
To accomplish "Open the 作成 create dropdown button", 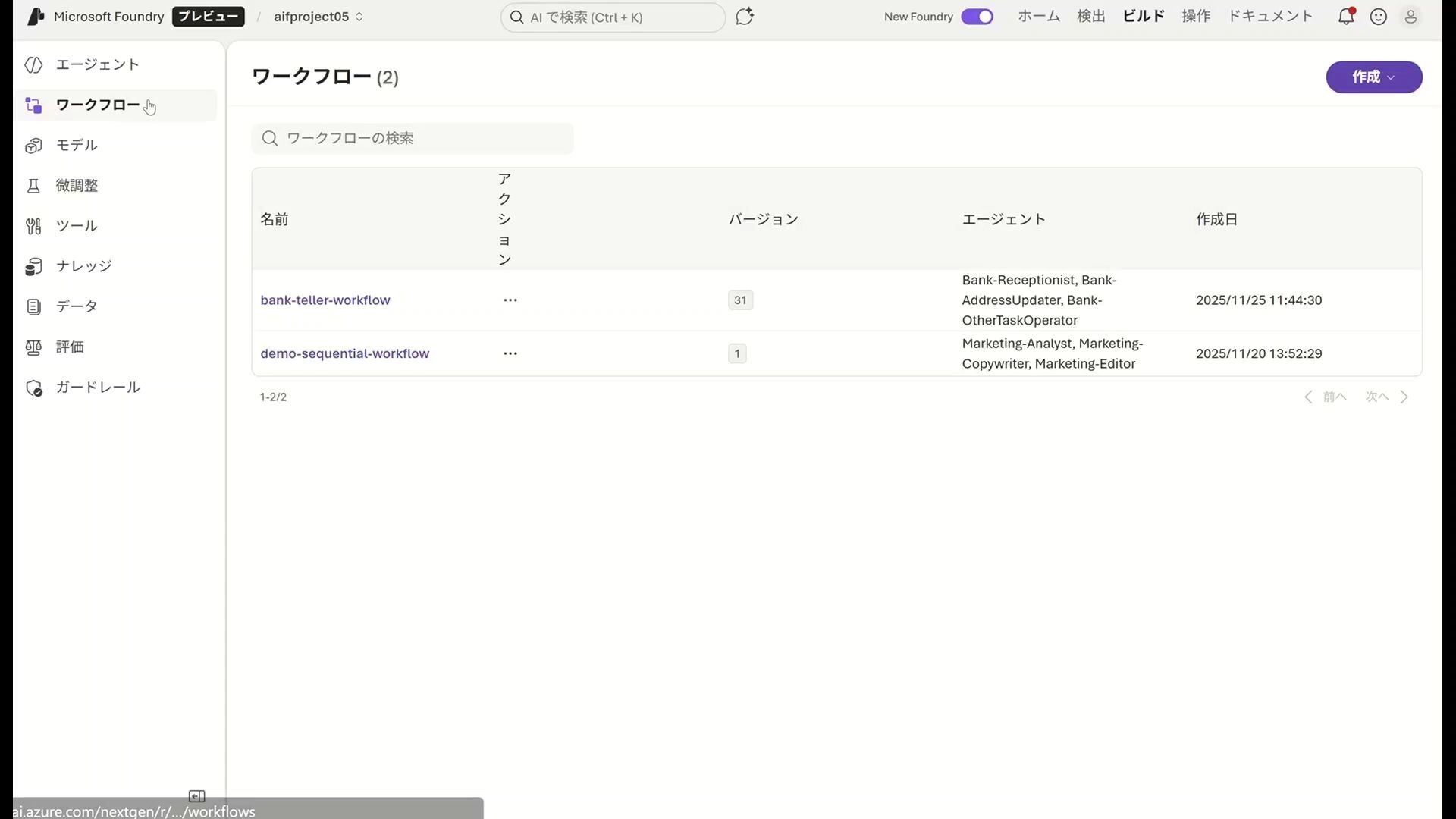I will click(x=1373, y=77).
